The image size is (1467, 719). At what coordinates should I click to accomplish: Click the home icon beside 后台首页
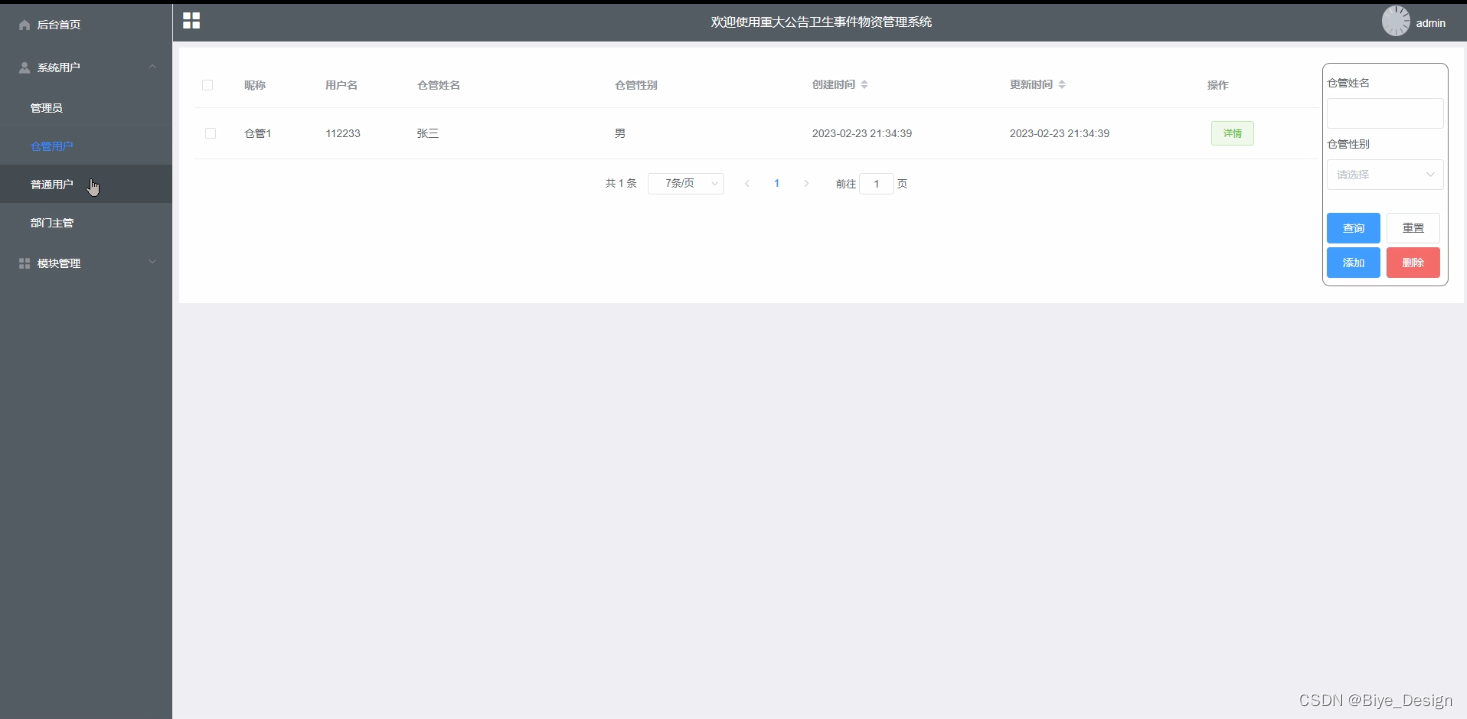(25, 25)
